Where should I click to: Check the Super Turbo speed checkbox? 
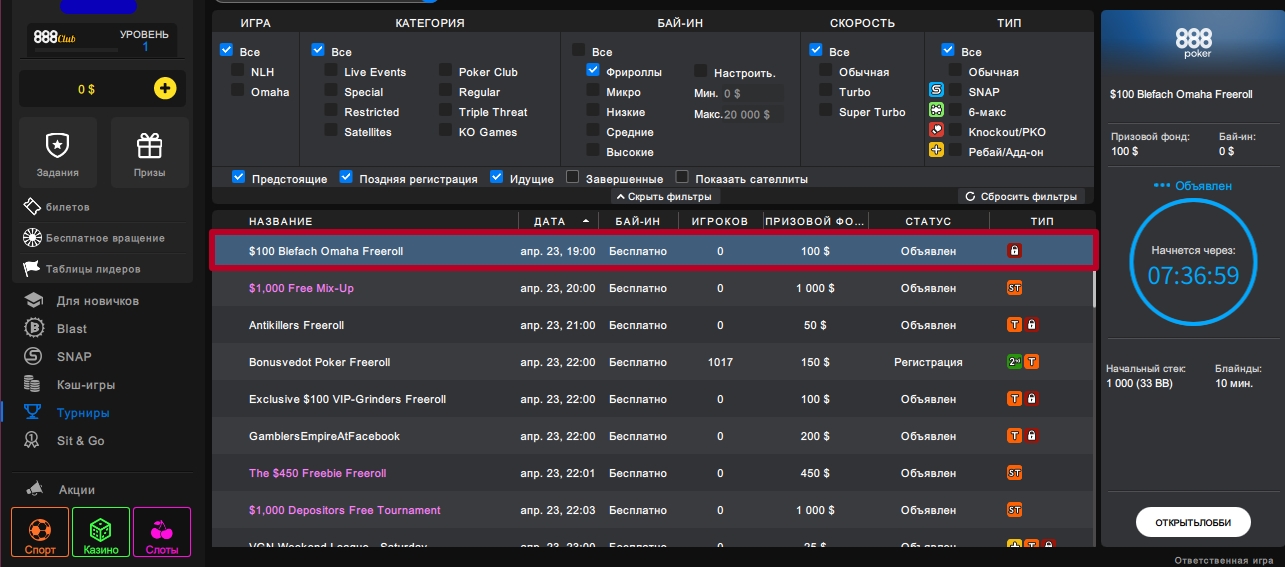point(826,110)
